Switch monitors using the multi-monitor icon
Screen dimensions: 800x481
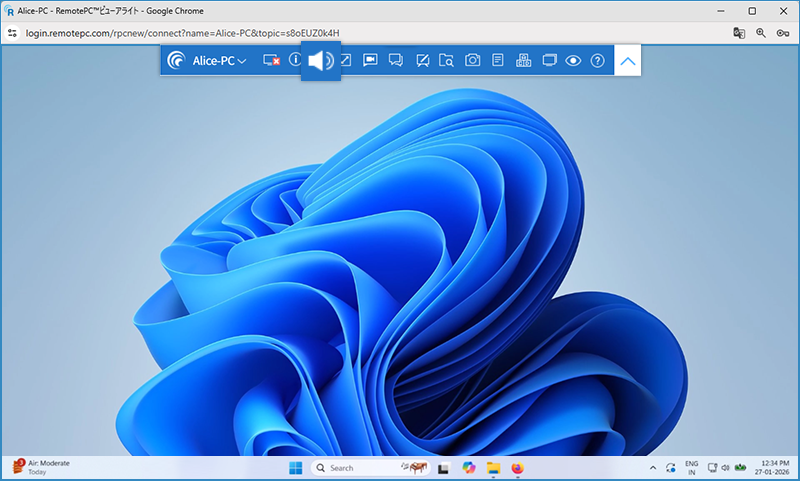(x=549, y=60)
